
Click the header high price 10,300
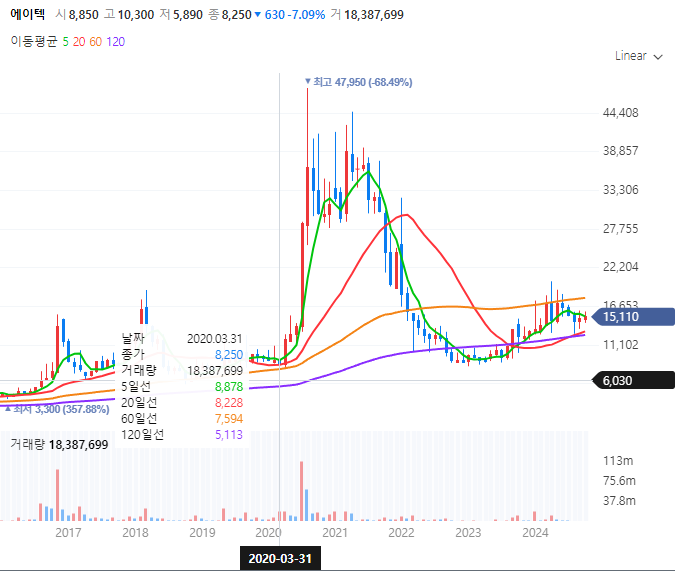136,15
